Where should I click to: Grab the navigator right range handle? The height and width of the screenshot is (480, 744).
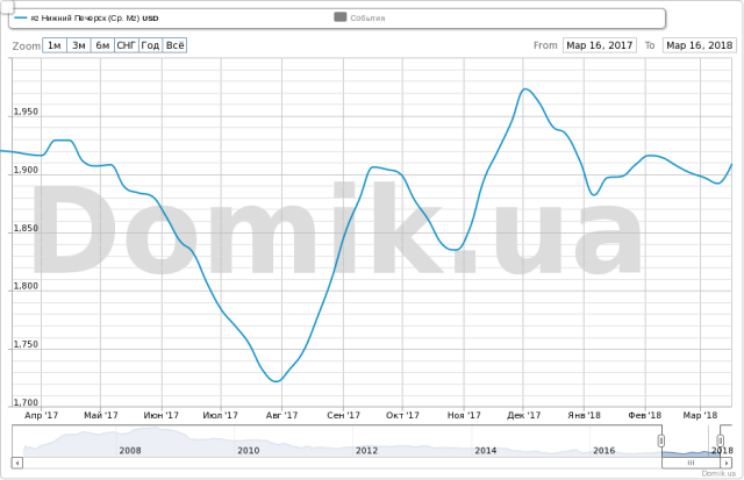pos(720,441)
